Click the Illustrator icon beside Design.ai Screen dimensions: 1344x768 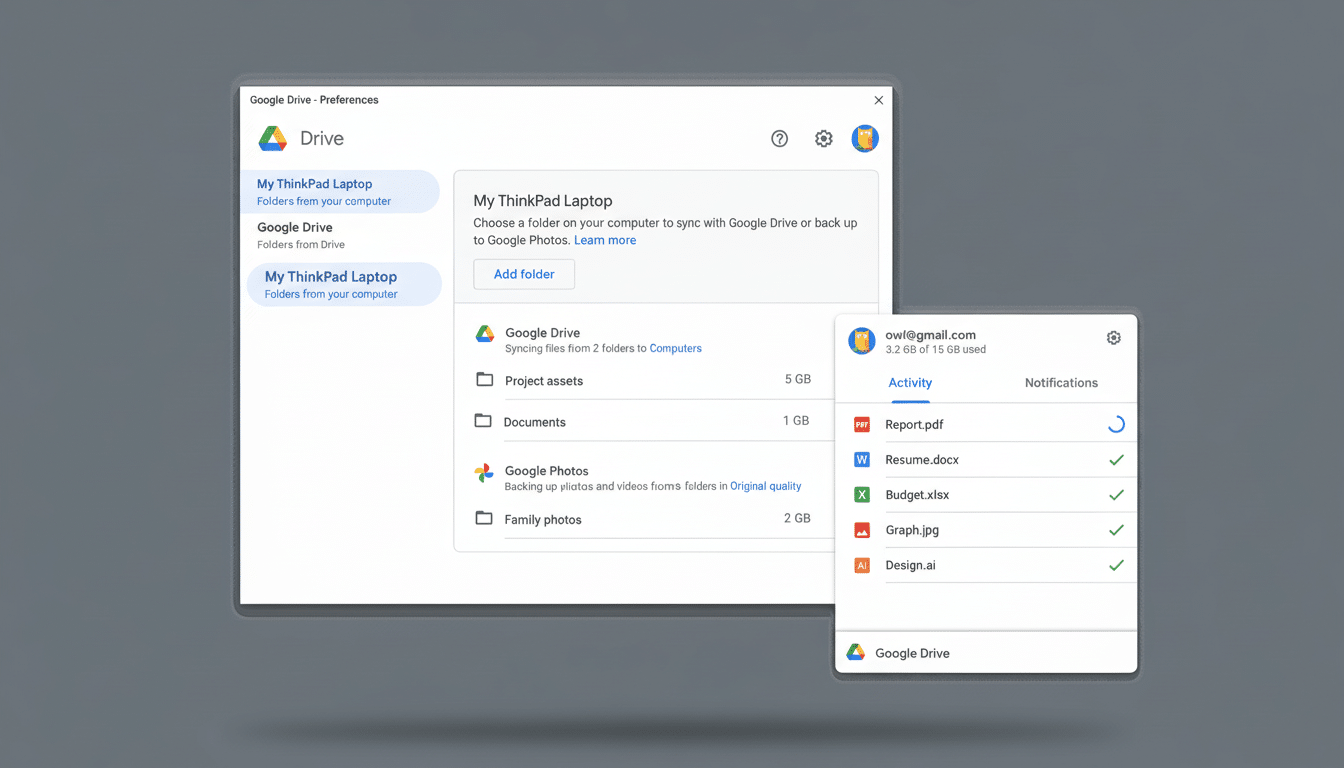[x=861, y=564]
